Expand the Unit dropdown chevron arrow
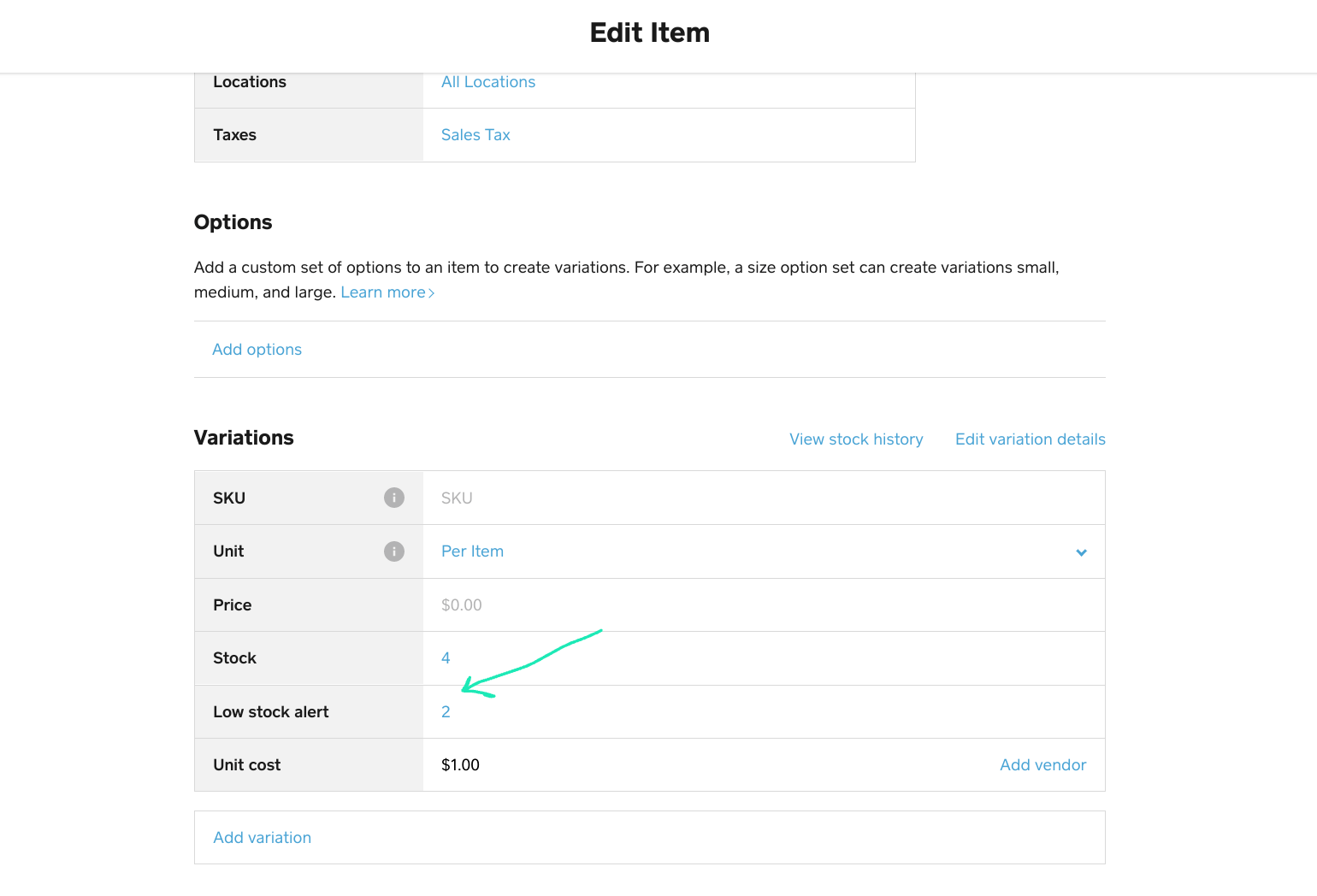The width and height of the screenshot is (1317, 896). point(1081,552)
